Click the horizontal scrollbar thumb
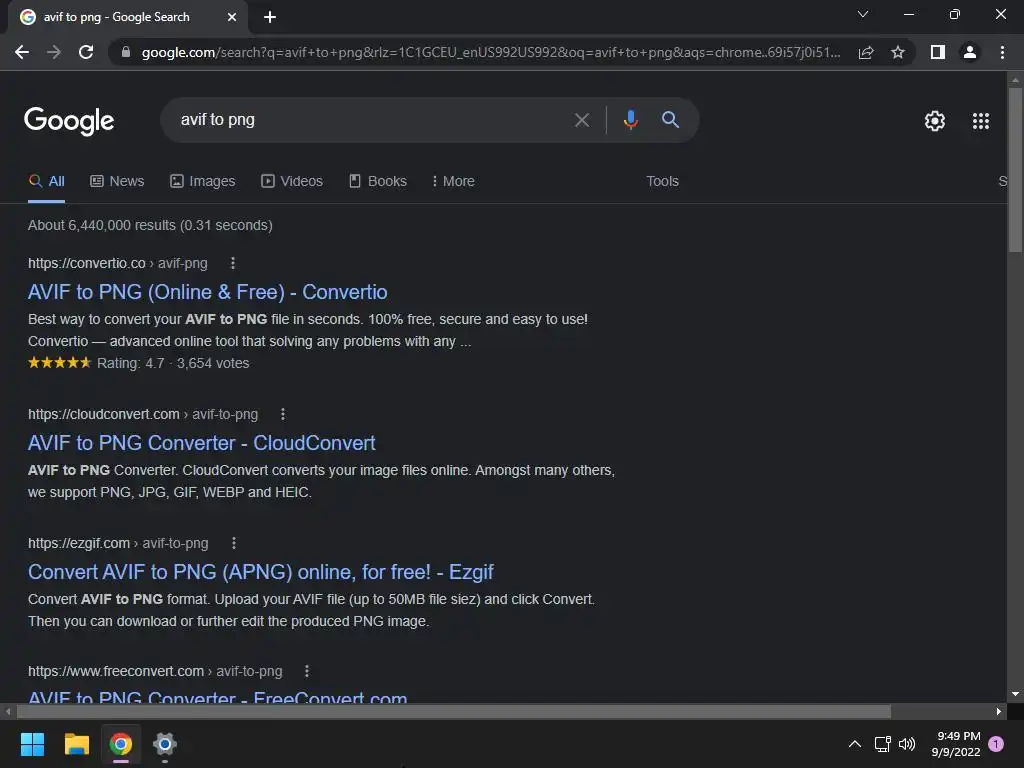Image resolution: width=1024 pixels, height=768 pixels. (454, 711)
